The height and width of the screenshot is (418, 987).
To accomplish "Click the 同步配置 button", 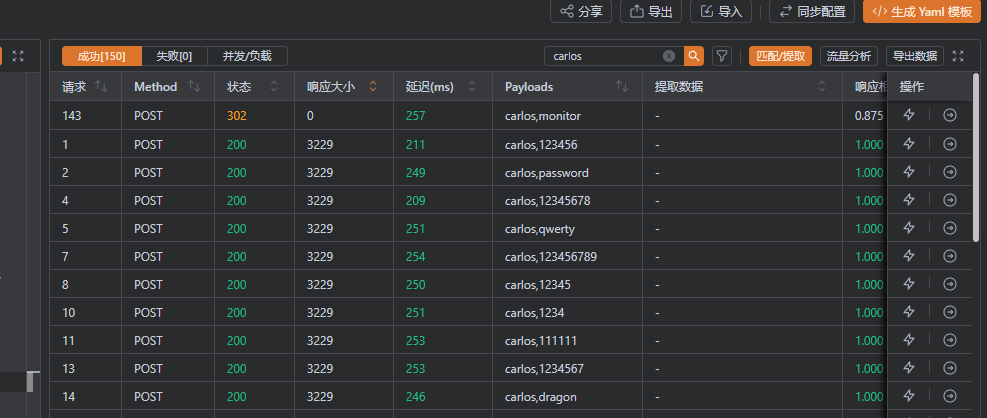I will pos(812,11).
